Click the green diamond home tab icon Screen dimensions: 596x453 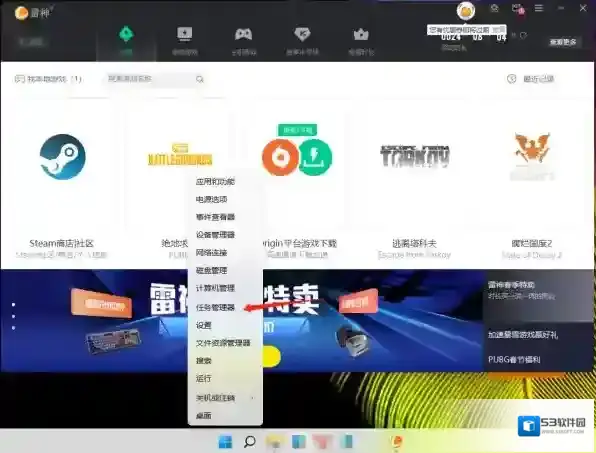[x=126, y=34]
